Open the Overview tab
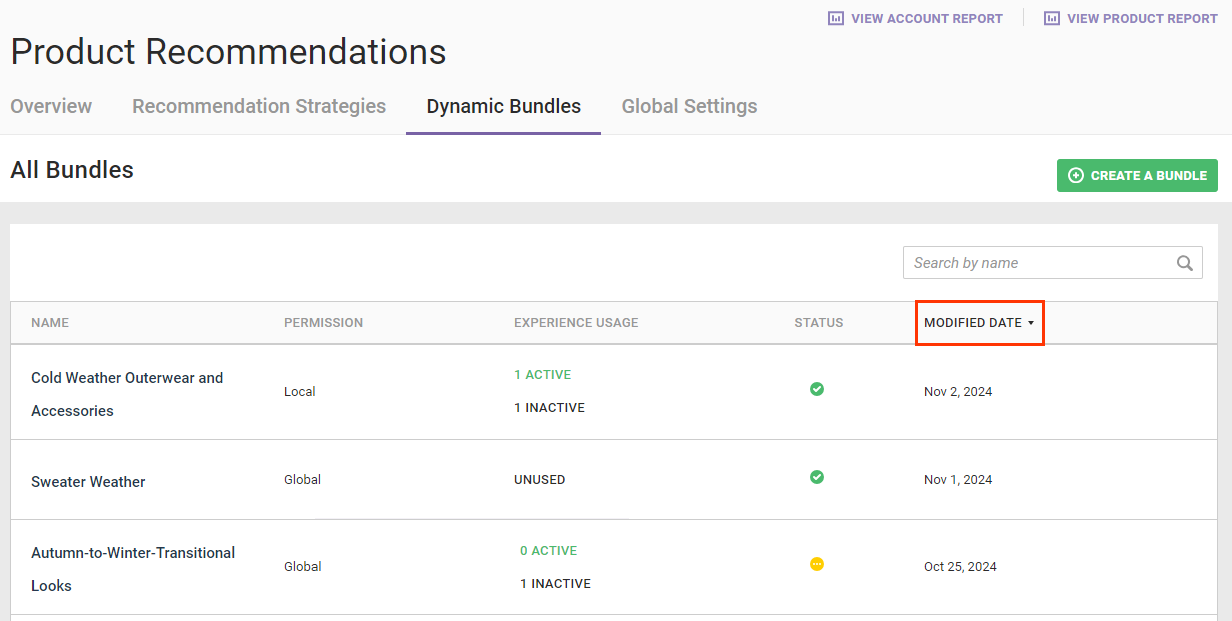The image size is (1232, 621). (x=51, y=106)
